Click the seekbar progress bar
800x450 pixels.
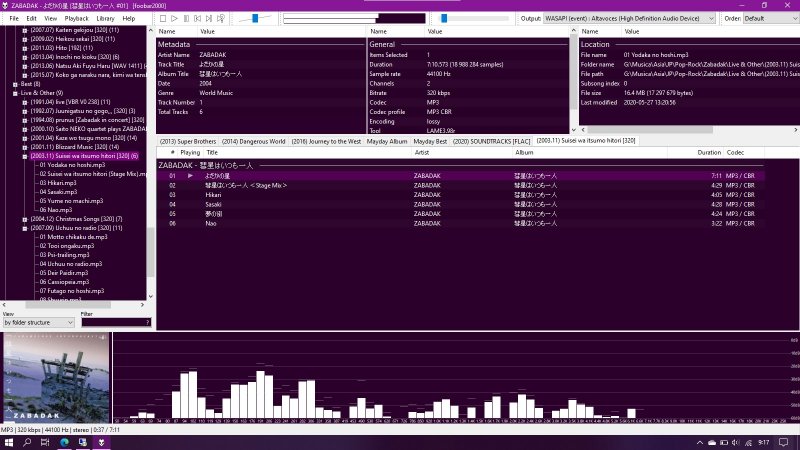click(x=354, y=18)
